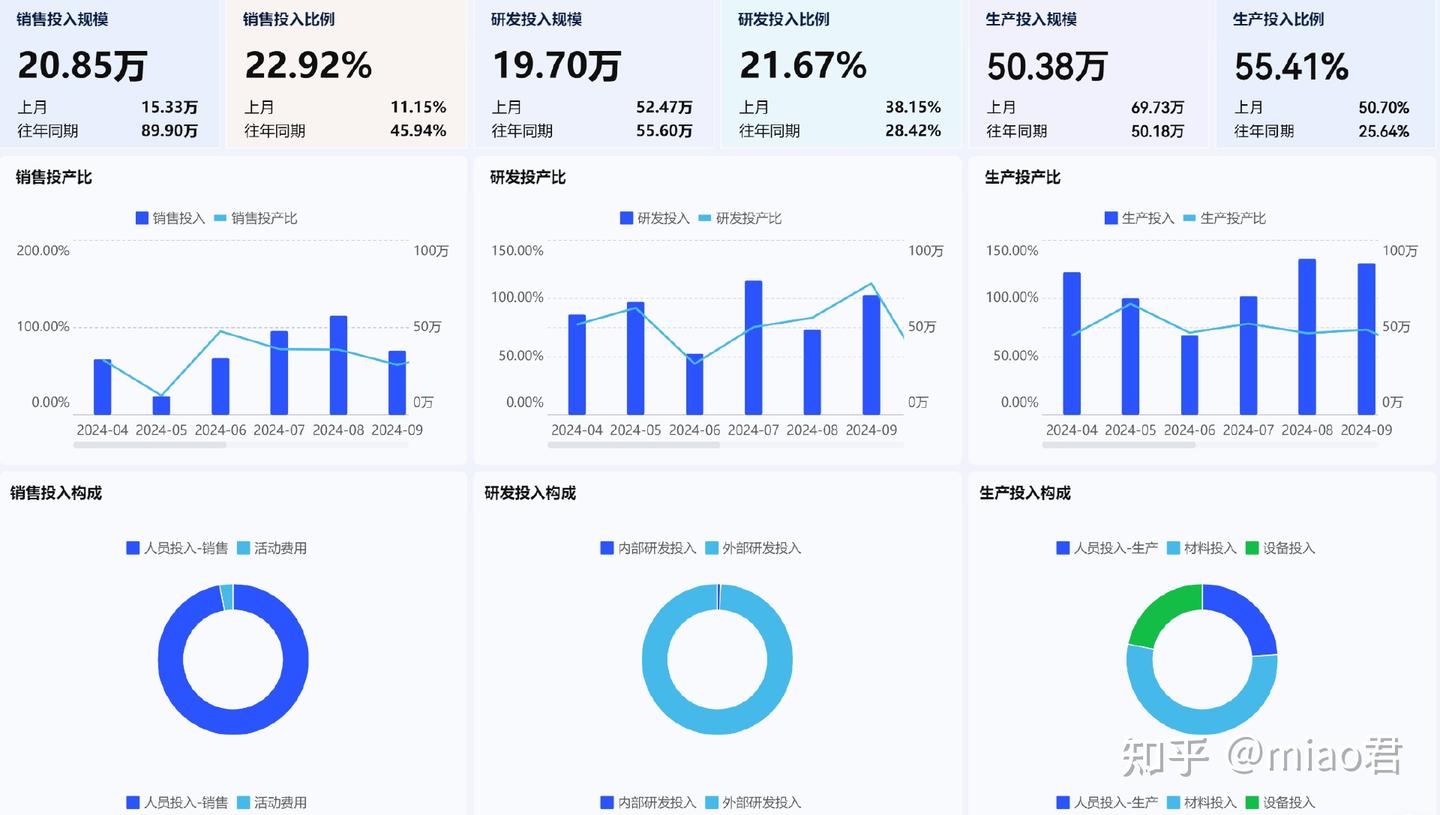Open the 生产投入比例 KPI card
Screen dimensions: 1440x815
(1325, 75)
